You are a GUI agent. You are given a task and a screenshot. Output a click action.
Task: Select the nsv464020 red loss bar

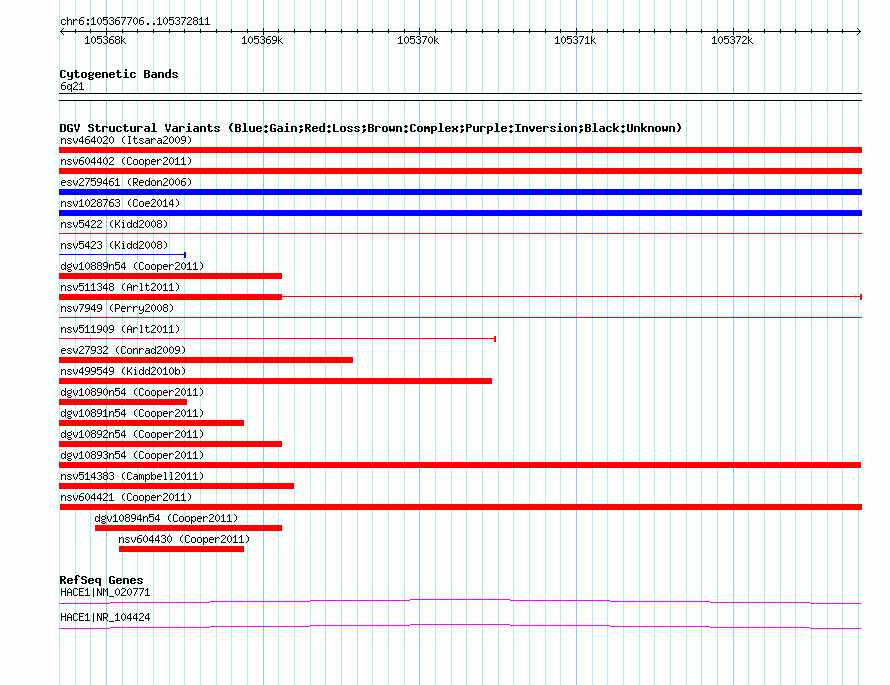point(460,150)
